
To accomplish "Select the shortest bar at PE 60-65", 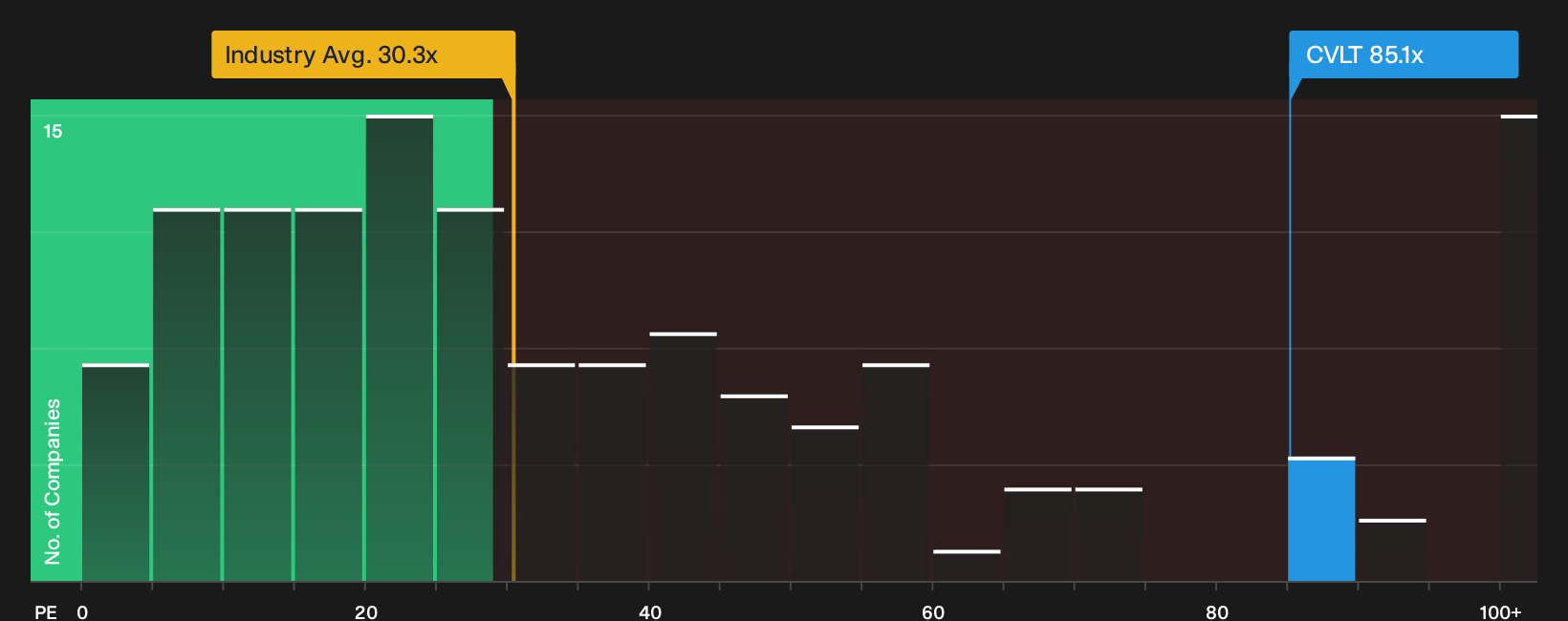I will [967, 566].
